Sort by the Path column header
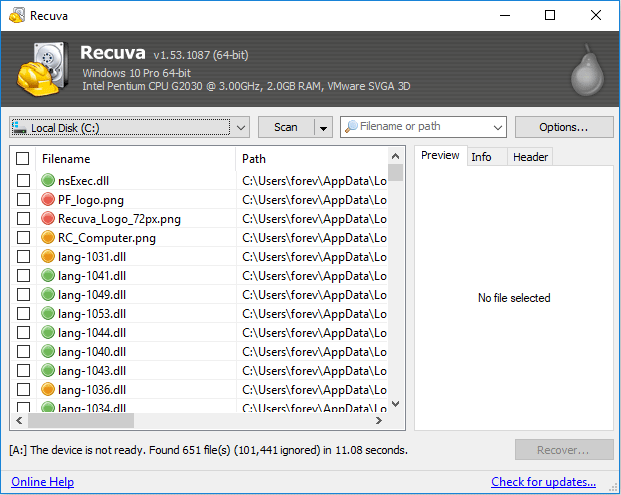 click(312, 159)
